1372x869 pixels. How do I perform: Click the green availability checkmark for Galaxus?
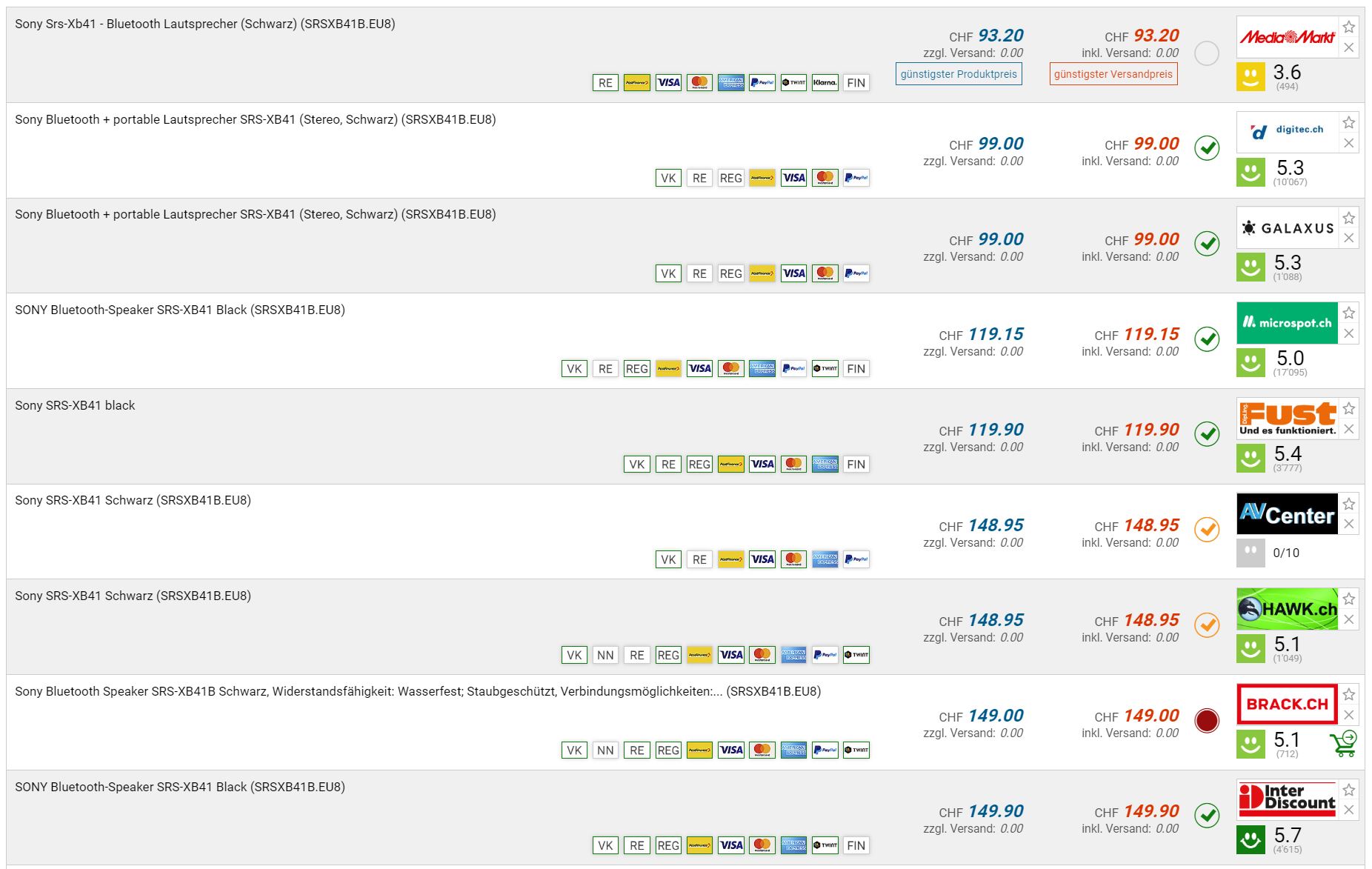[x=1207, y=244]
